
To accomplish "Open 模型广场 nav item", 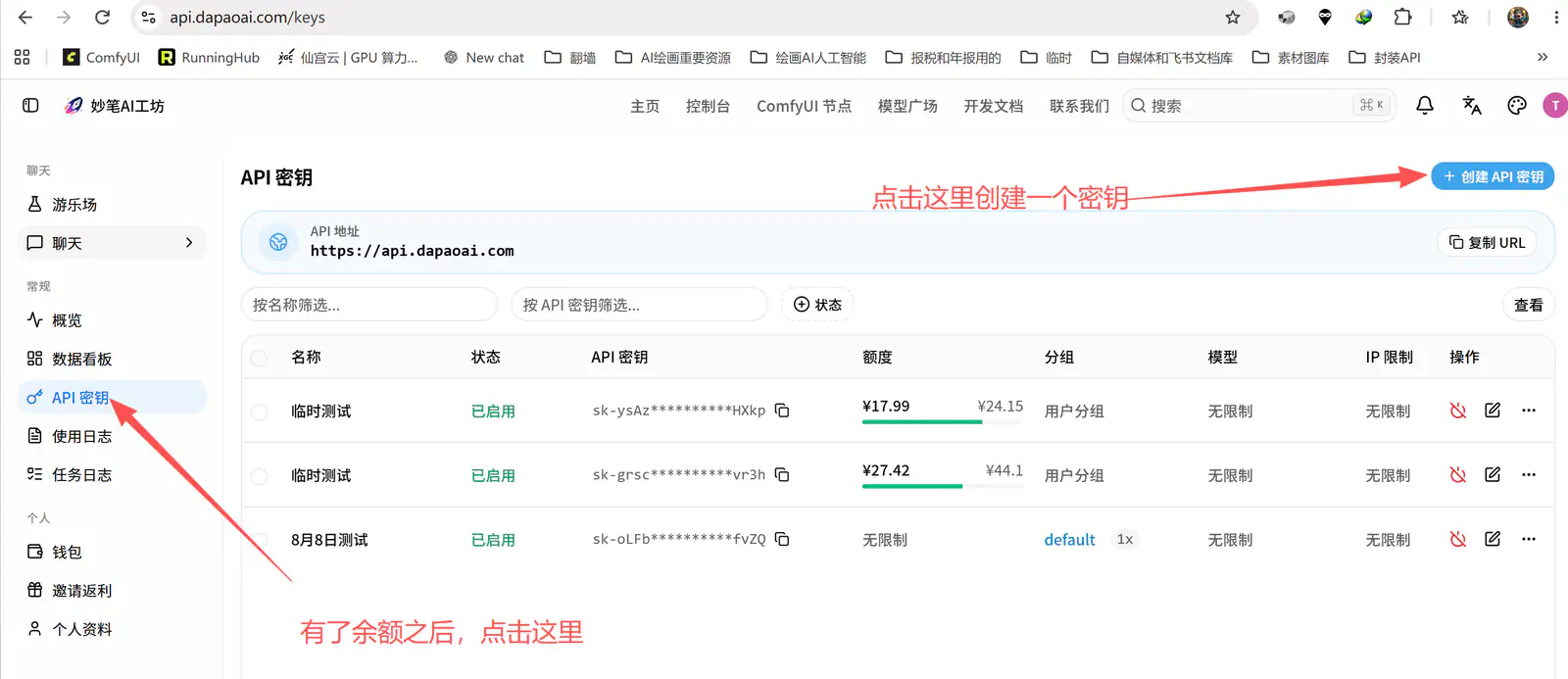I will pos(907,106).
